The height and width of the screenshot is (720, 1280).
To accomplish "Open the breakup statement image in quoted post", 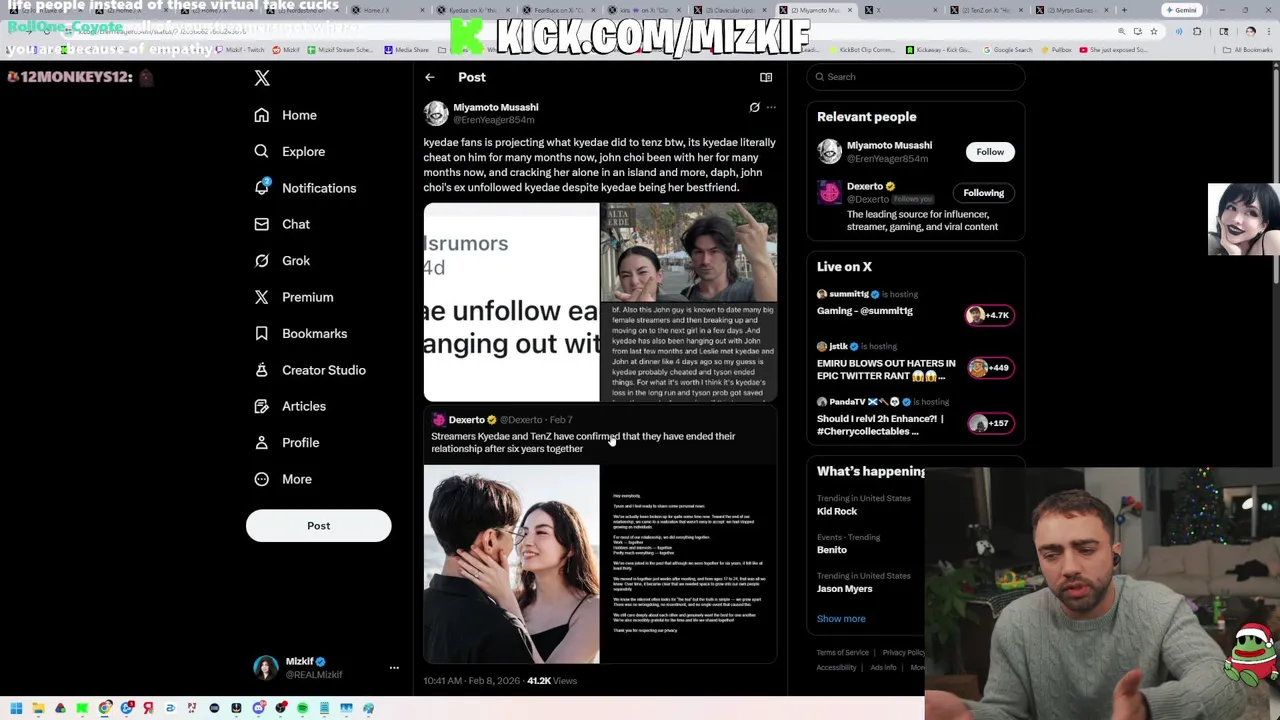I will pos(689,564).
